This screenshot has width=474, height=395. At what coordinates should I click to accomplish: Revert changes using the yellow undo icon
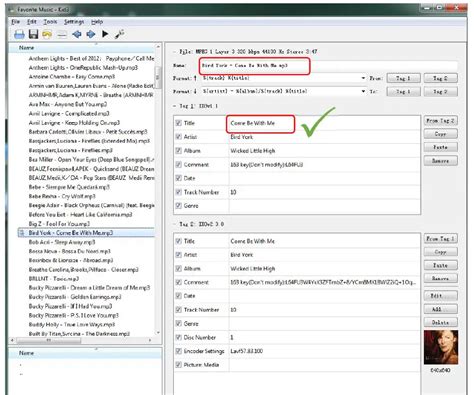click(x=47, y=34)
